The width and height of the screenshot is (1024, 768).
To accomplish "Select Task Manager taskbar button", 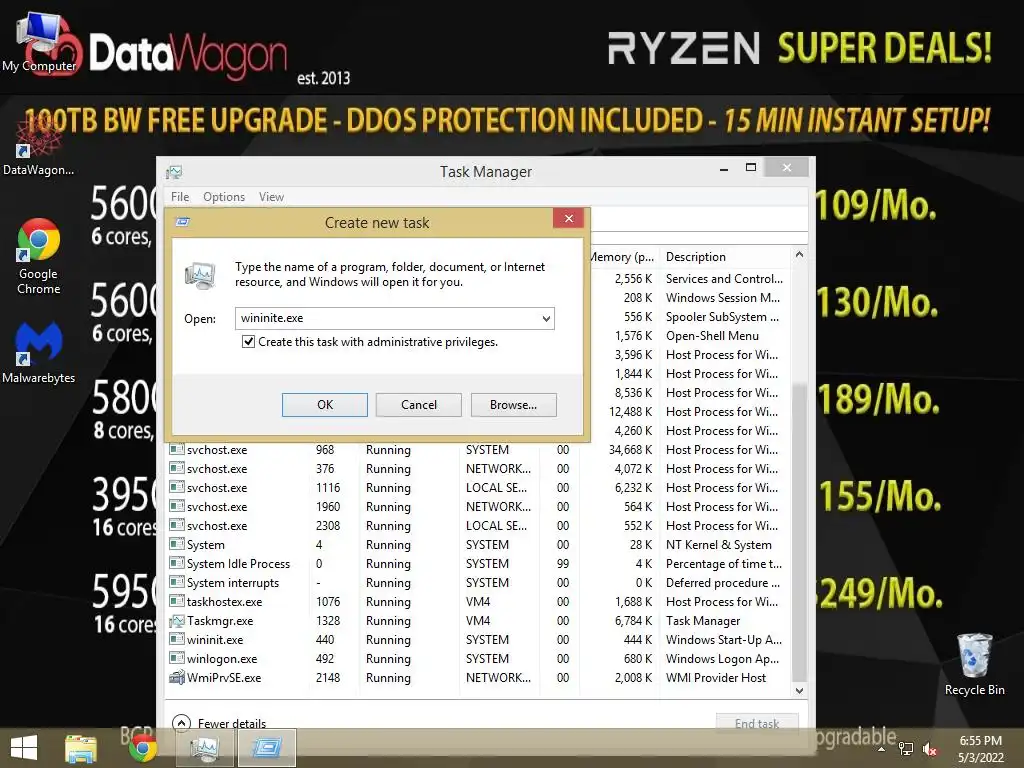I will coord(204,748).
